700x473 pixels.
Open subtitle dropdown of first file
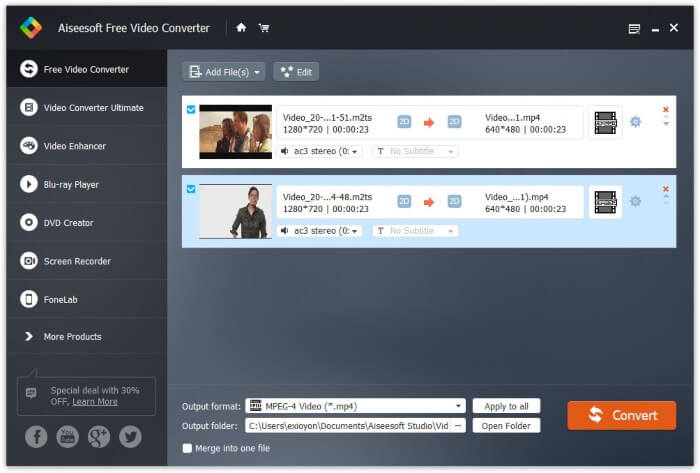[415, 151]
